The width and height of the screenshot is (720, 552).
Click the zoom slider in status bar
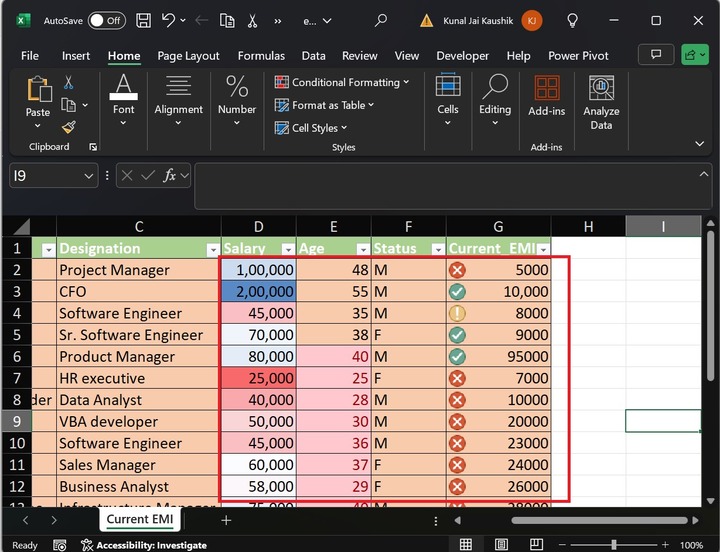[613, 545]
